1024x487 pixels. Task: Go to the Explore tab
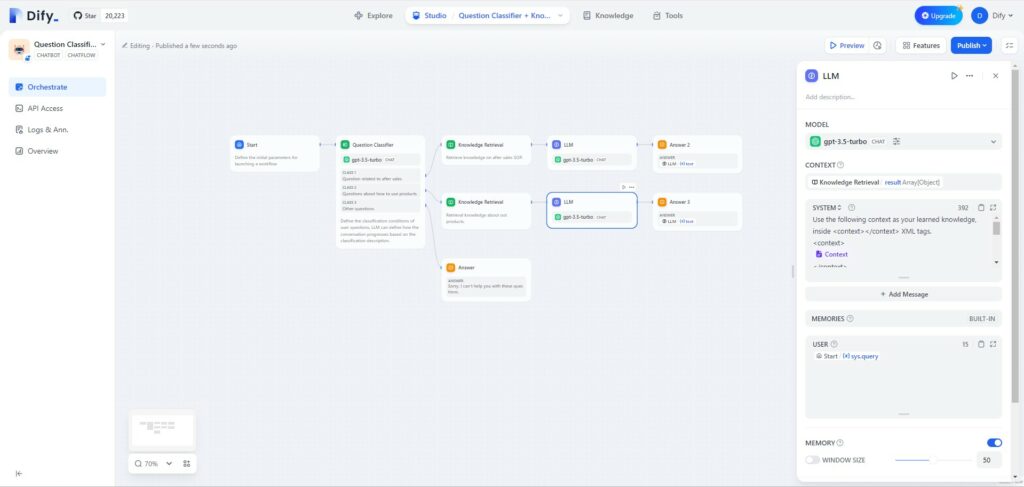click(374, 16)
